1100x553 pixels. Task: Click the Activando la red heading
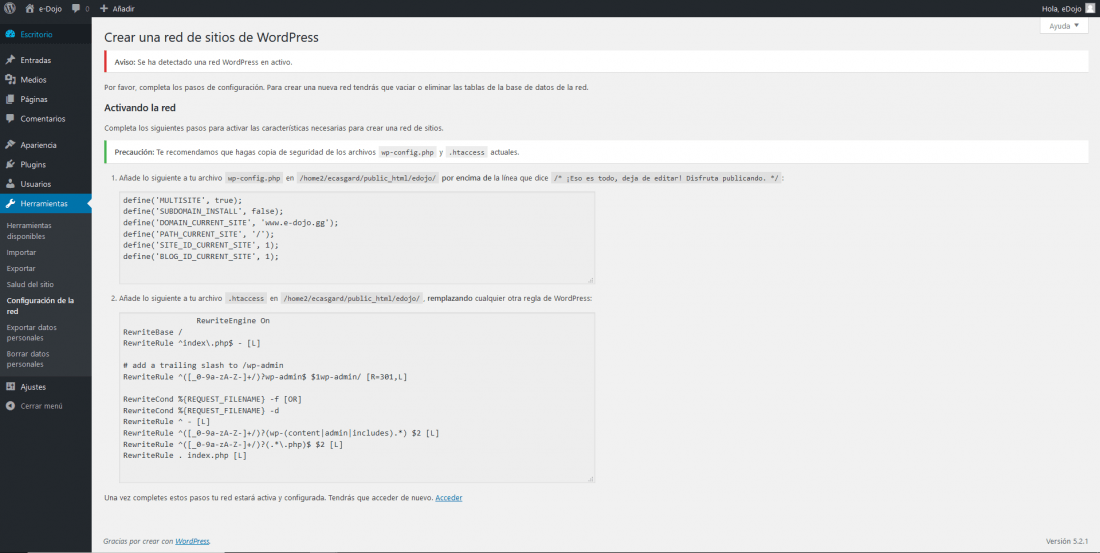140,108
